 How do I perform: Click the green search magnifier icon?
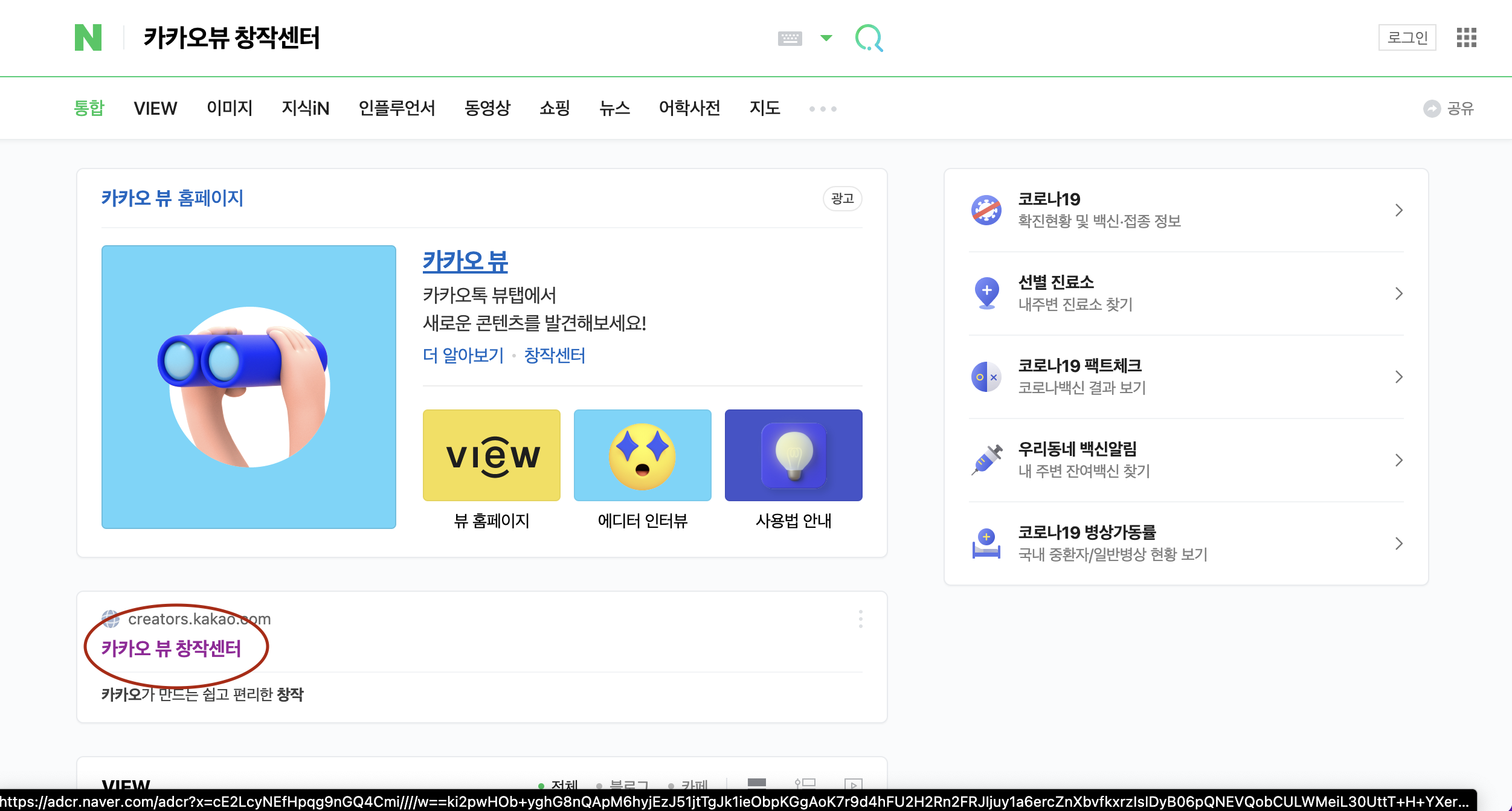(869, 38)
